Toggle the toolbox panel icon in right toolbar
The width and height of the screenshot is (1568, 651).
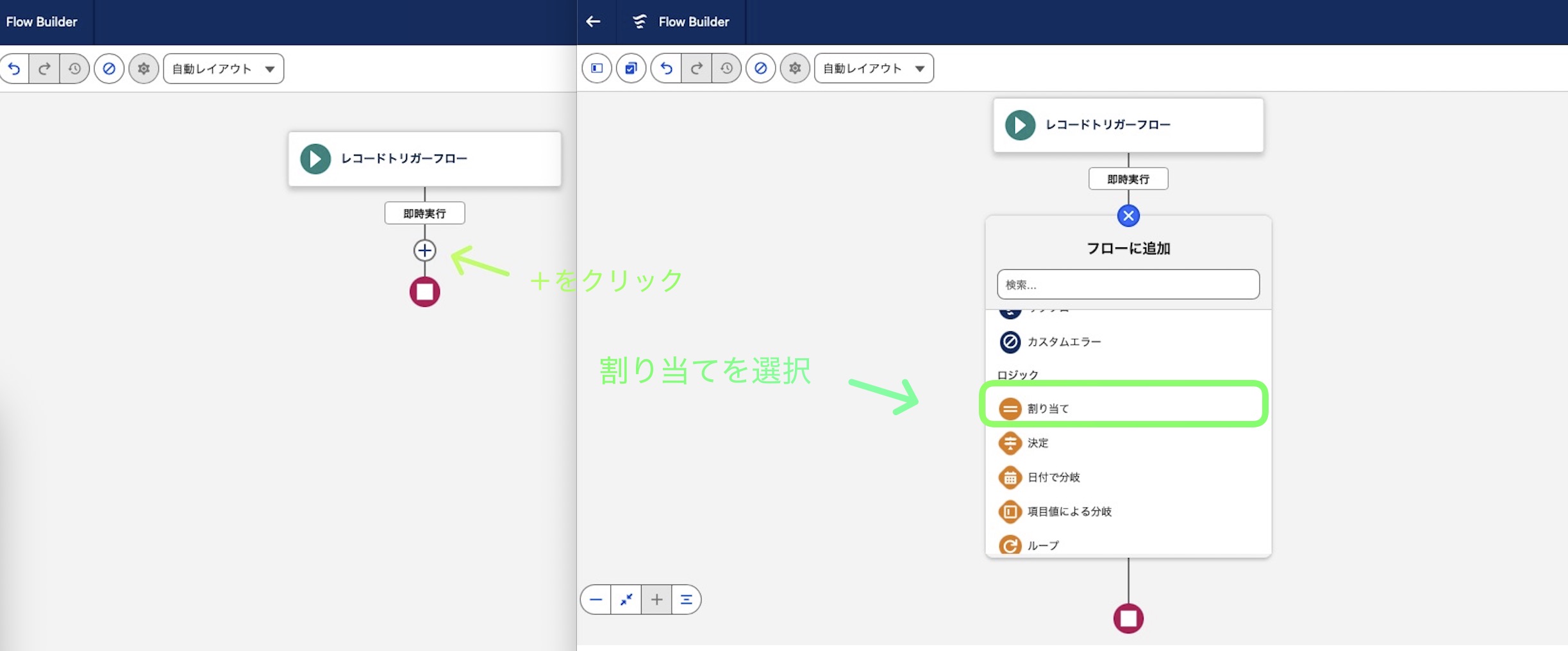pyautogui.click(x=597, y=68)
